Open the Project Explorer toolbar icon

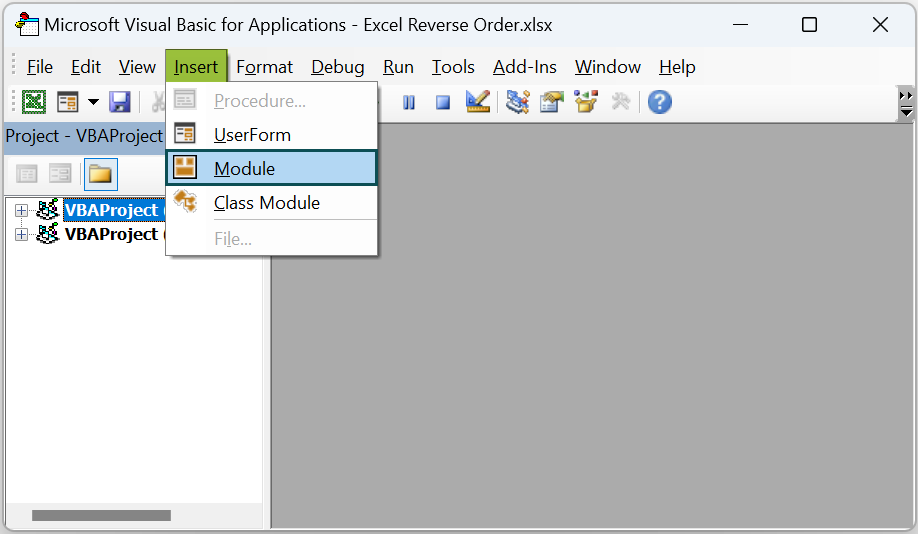pyautogui.click(x=518, y=102)
